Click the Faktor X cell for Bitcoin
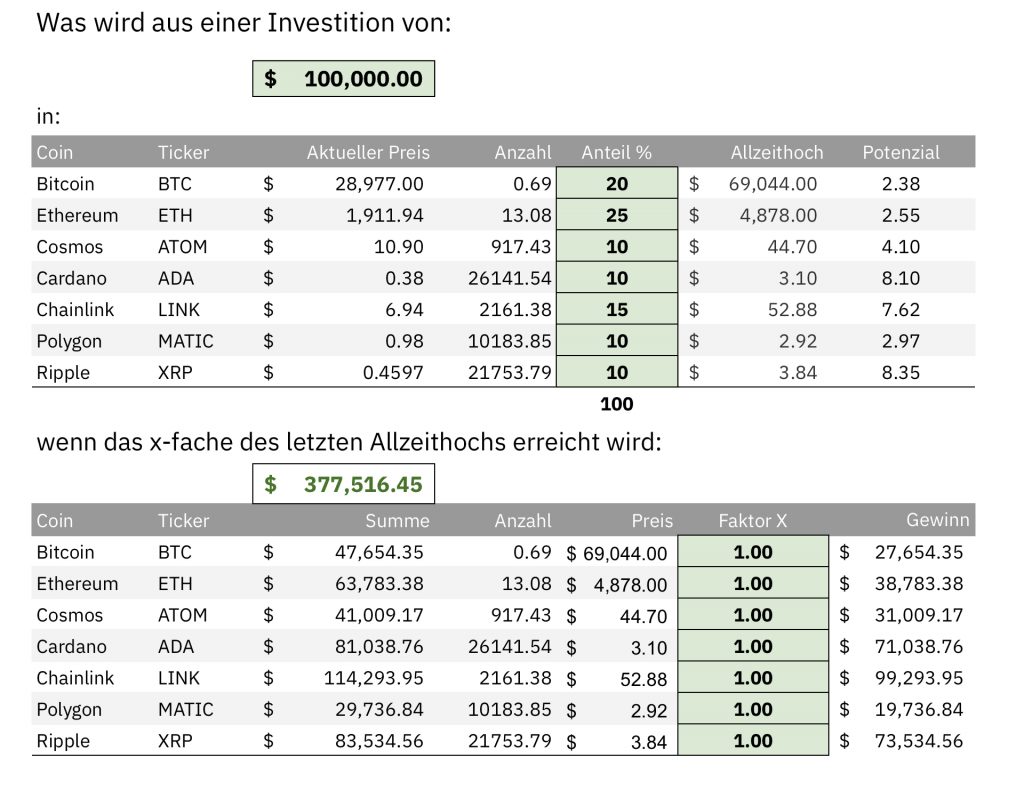 (753, 552)
